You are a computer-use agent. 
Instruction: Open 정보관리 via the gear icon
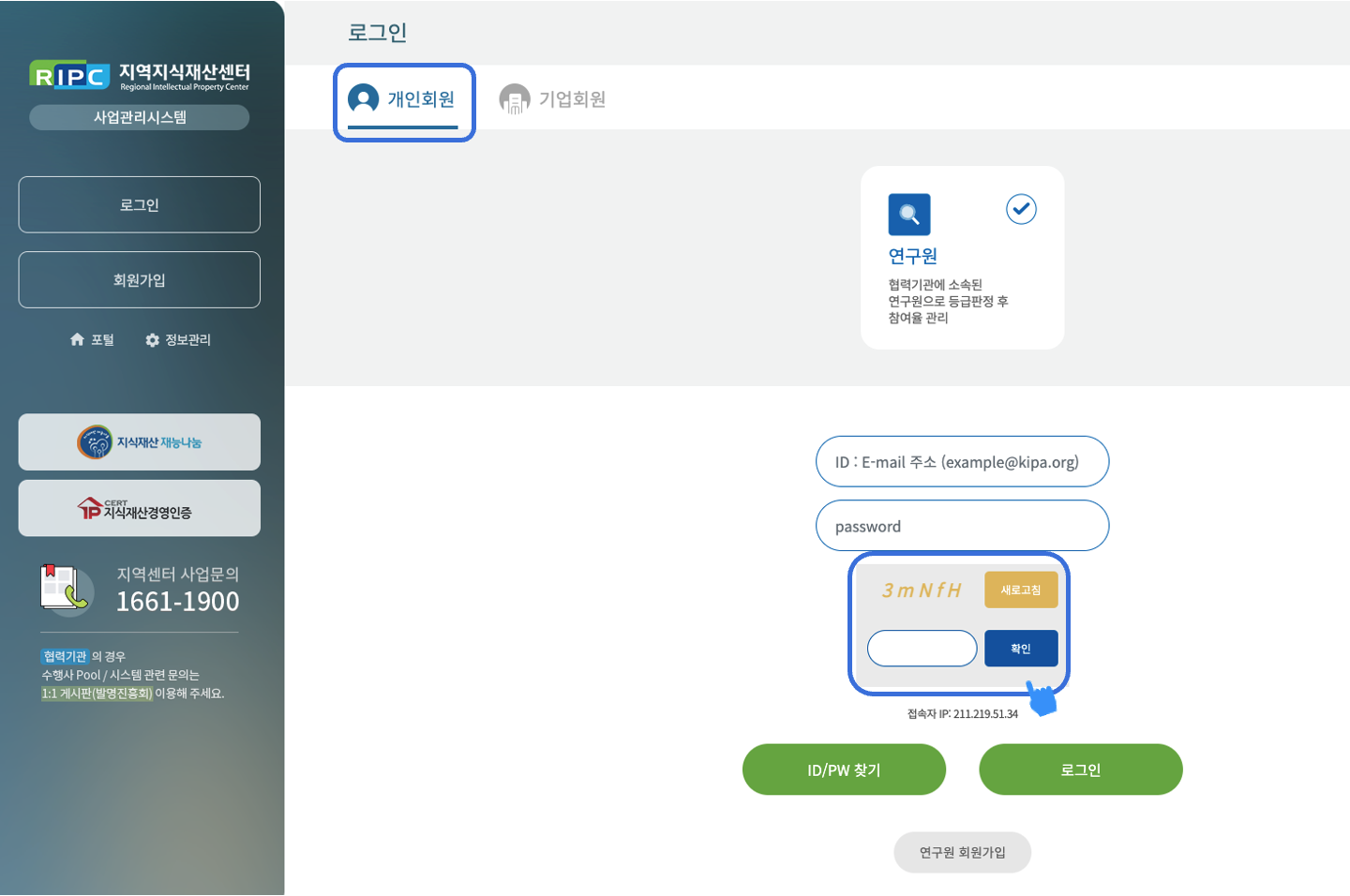pos(152,340)
